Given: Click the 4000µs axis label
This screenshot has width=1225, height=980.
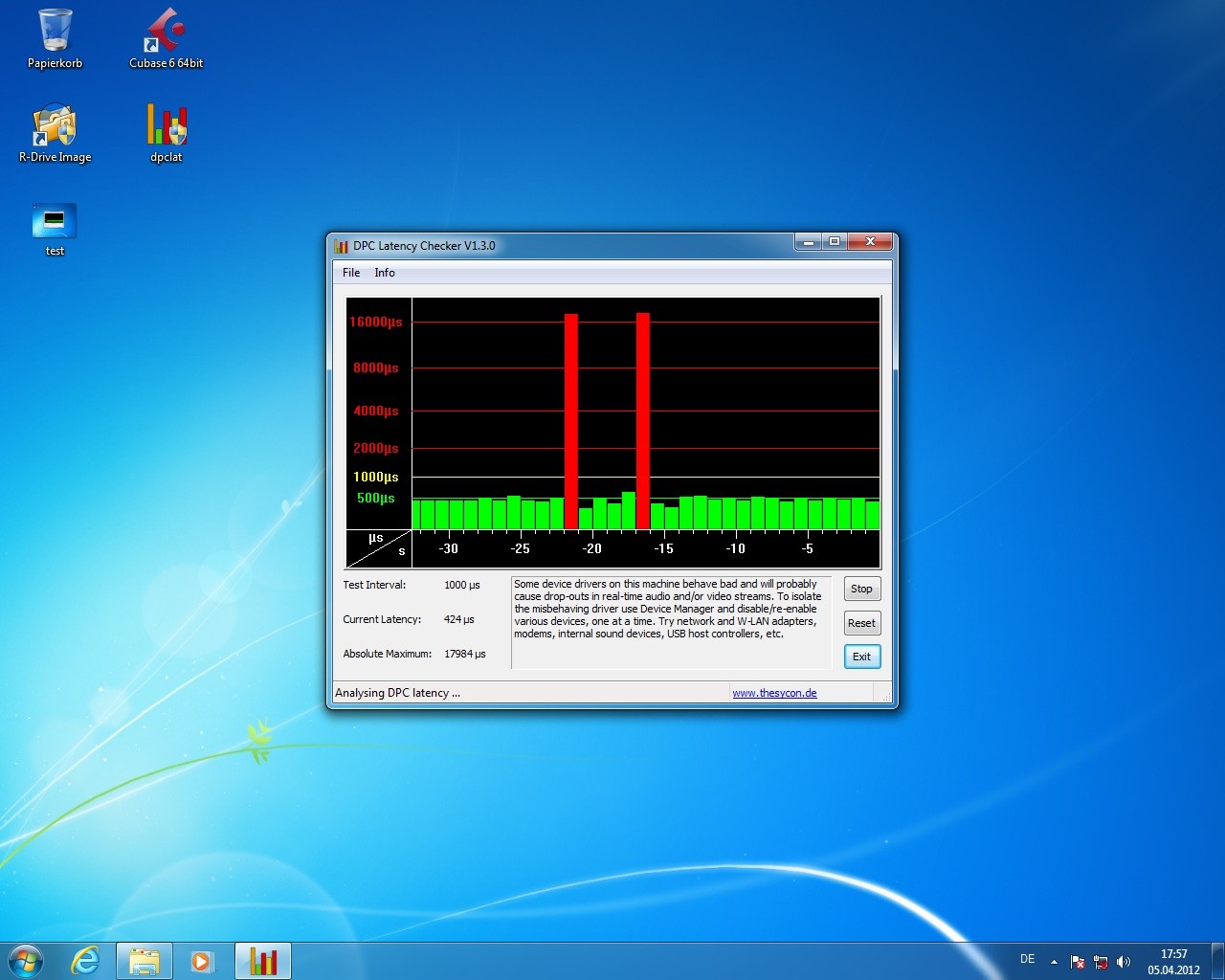Looking at the screenshot, I should coord(376,411).
